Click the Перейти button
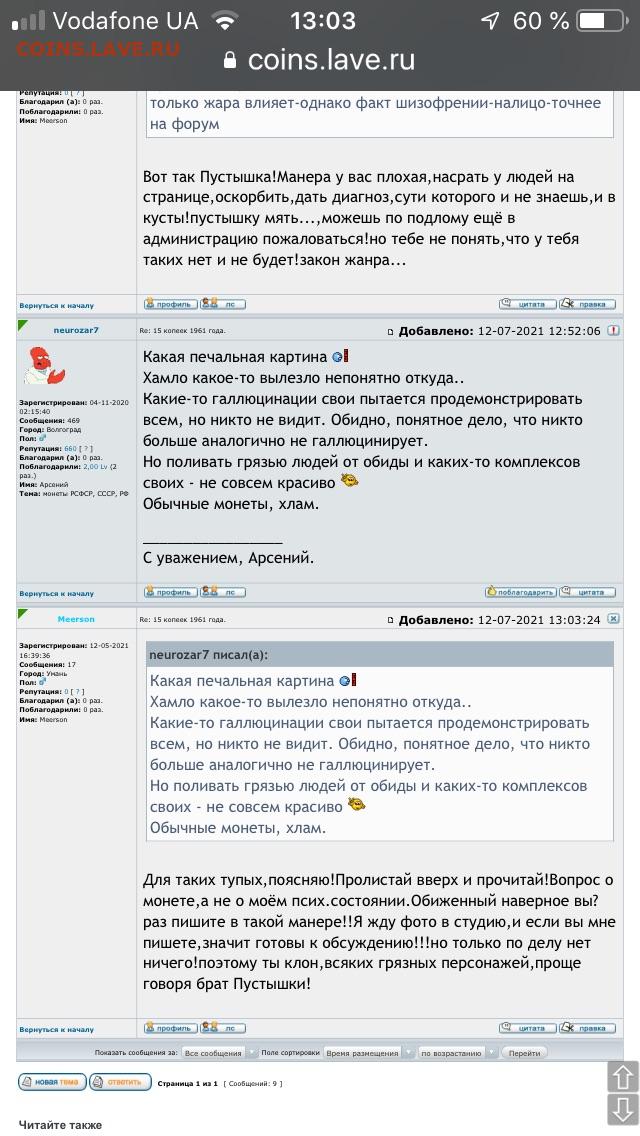Image resolution: width=640 pixels, height=1136 pixels. click(524, 1053)
